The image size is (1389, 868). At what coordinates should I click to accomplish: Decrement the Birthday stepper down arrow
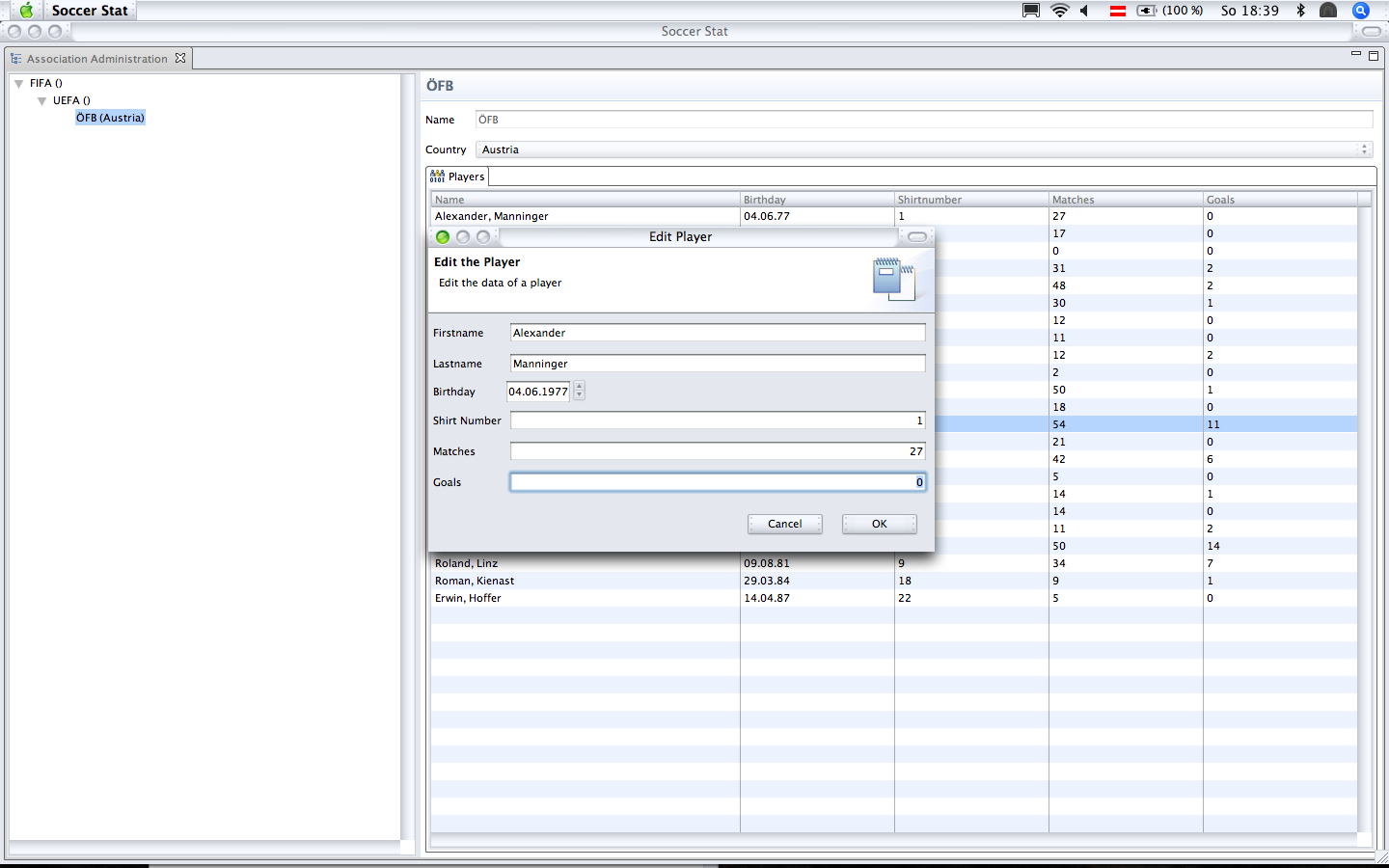click(x=579, y=395)
